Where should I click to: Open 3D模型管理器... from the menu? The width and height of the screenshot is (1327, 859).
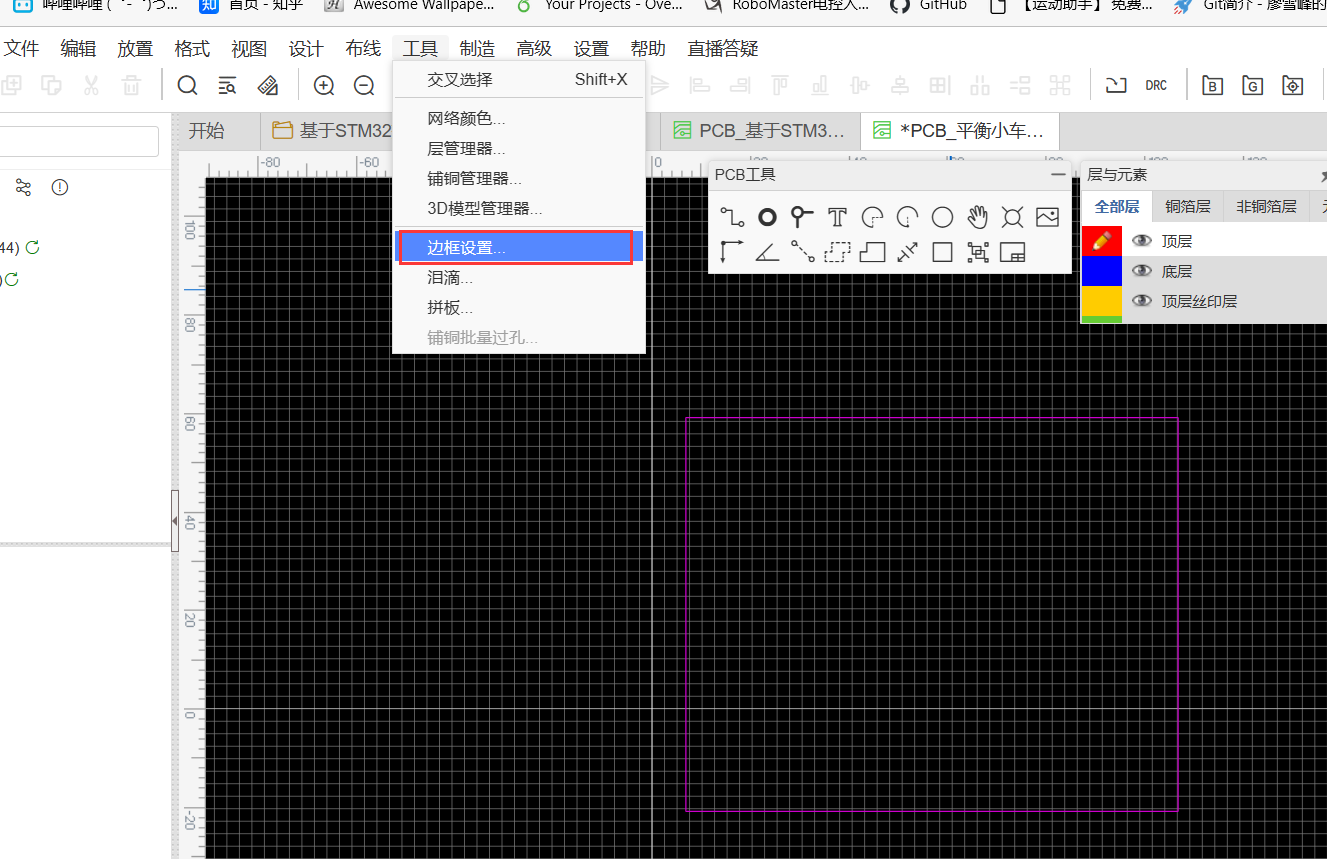[519, 208]
